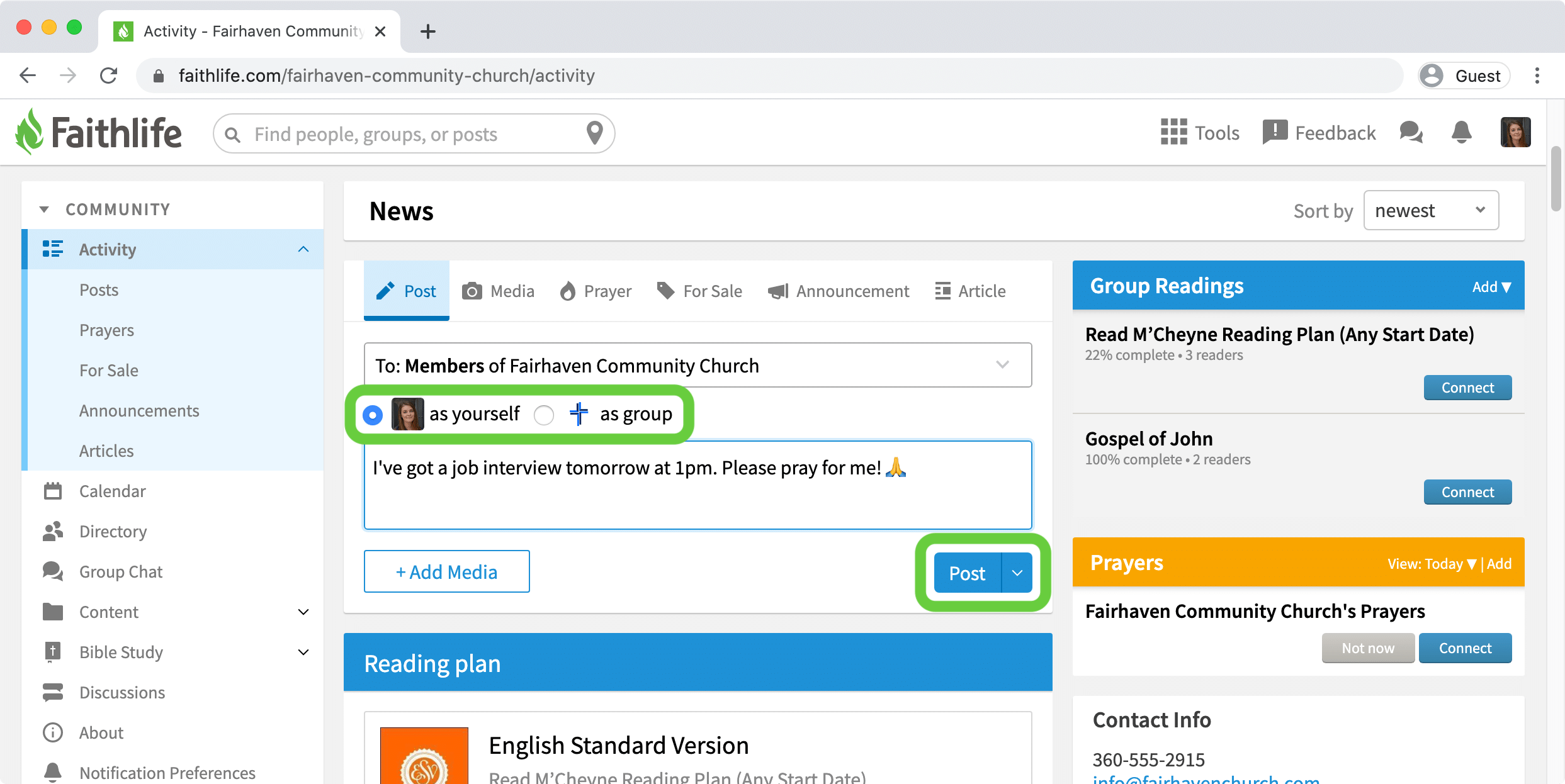This screenshot has height=784, width=1565.
Task: Open the messages chat bubbles icon
Action: 1411,133
